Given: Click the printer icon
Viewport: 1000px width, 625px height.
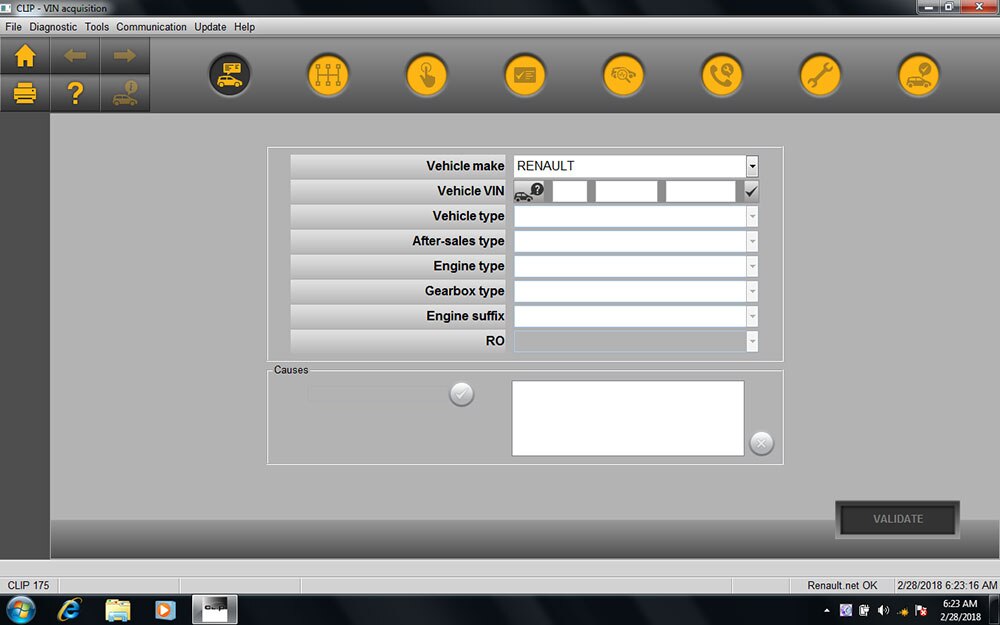Looking at the screenshot, I should point(25,94).
